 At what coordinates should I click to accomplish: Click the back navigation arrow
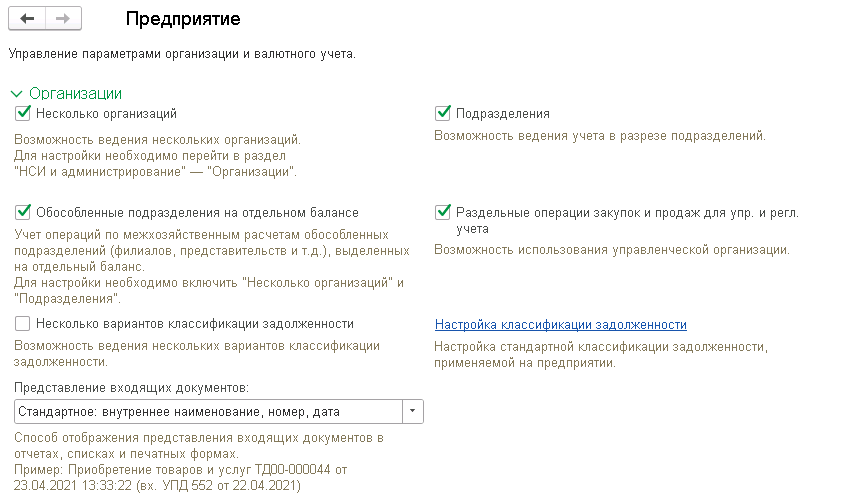pyautogui.click(x=27, y=19)
